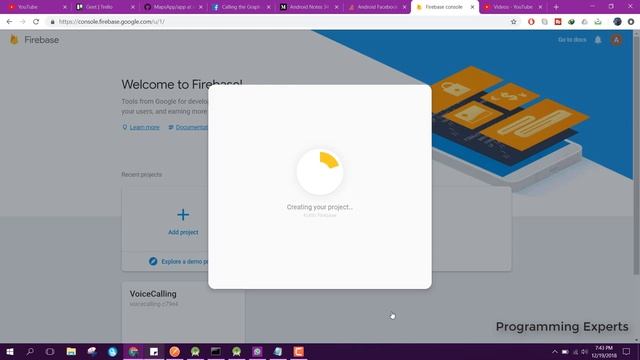This screenshot has height=360, width=640.
Task: Close the Firebase console tab
Action: (472, 7)
